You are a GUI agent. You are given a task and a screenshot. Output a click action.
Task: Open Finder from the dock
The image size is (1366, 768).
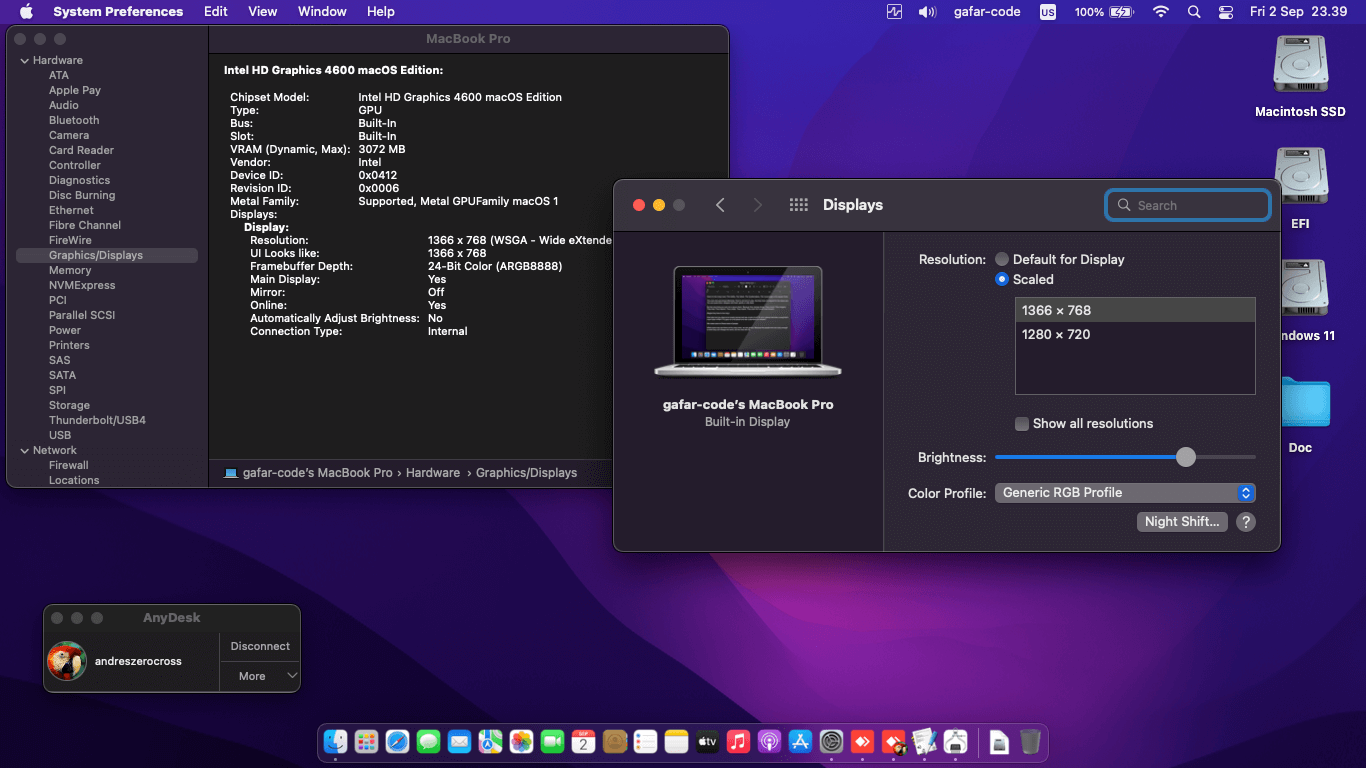click(x=335, y=742)
